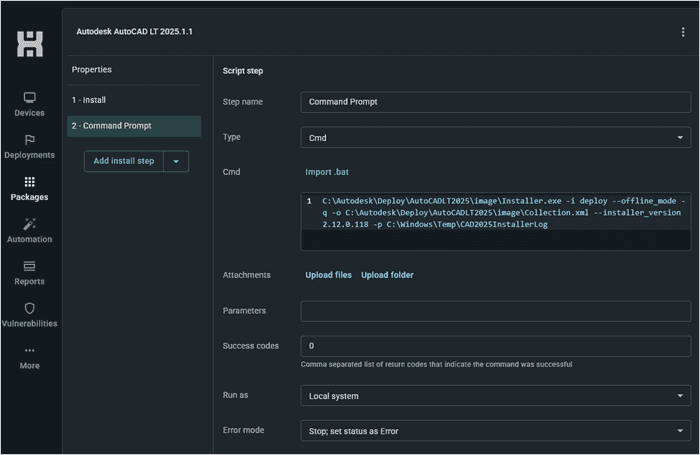
Task: Open the Devices section
Action: (30, 104)
